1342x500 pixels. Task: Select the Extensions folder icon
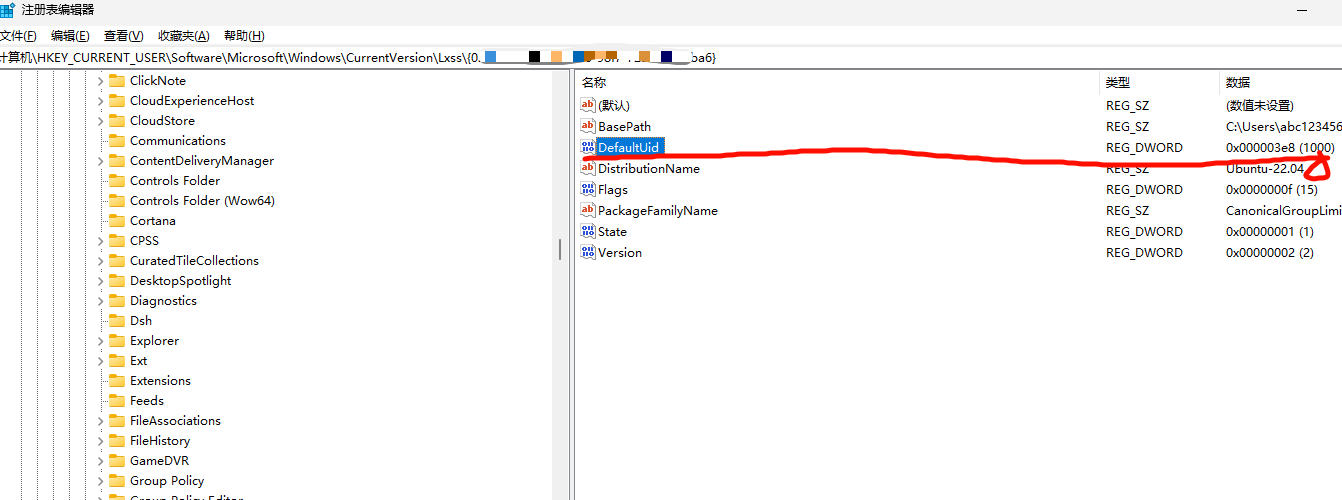point(117,380)
